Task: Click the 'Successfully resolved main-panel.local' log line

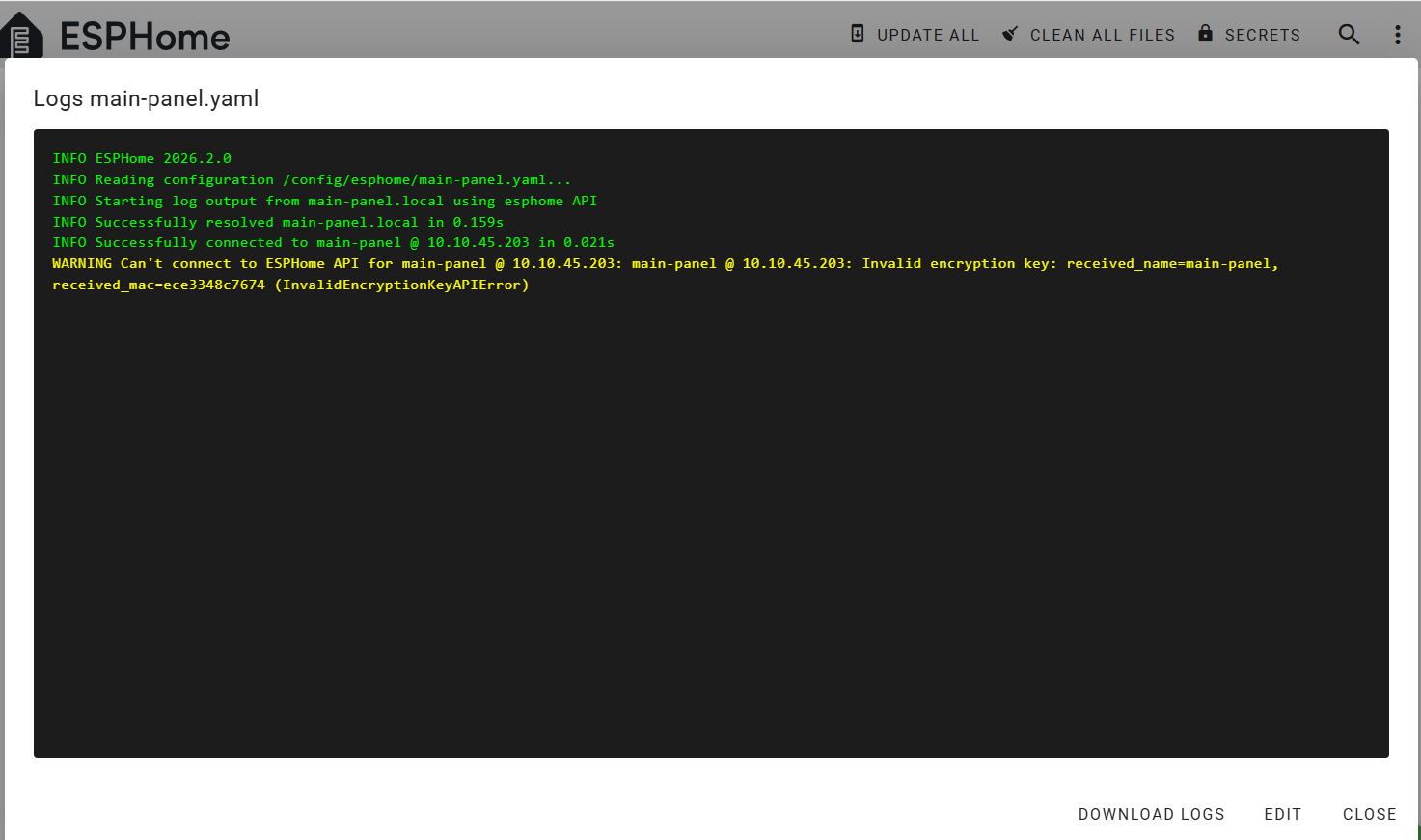Action: (x=278, y=222)
